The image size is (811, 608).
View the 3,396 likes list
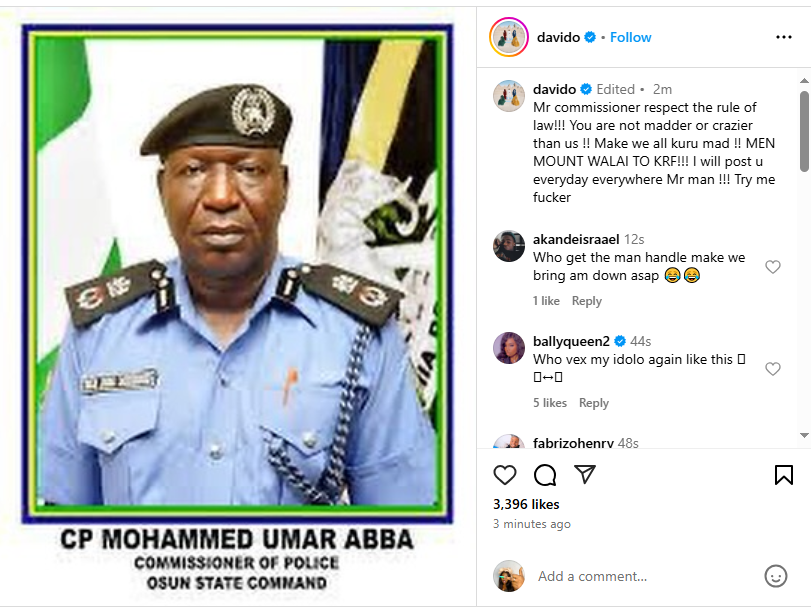[526, 504]
